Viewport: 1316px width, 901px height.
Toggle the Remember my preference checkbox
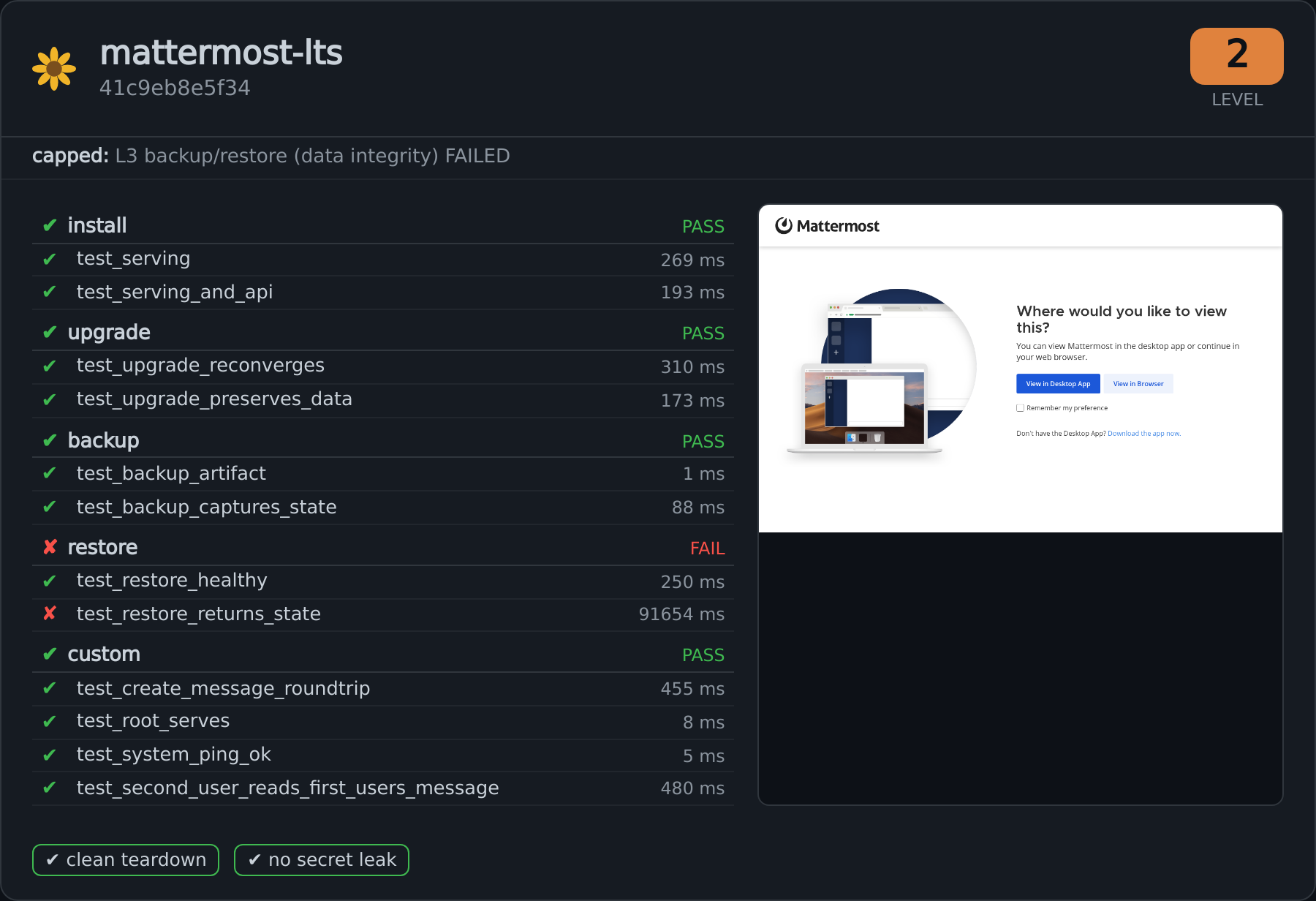(1020, 408)
